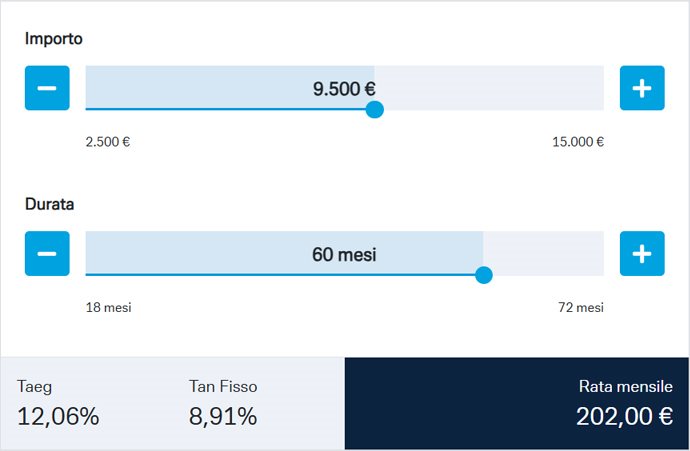690x451 pixels.
Task: Click the Tan Fisso 8,91% value
Action: pyautogui.click(x=223, y=416)
